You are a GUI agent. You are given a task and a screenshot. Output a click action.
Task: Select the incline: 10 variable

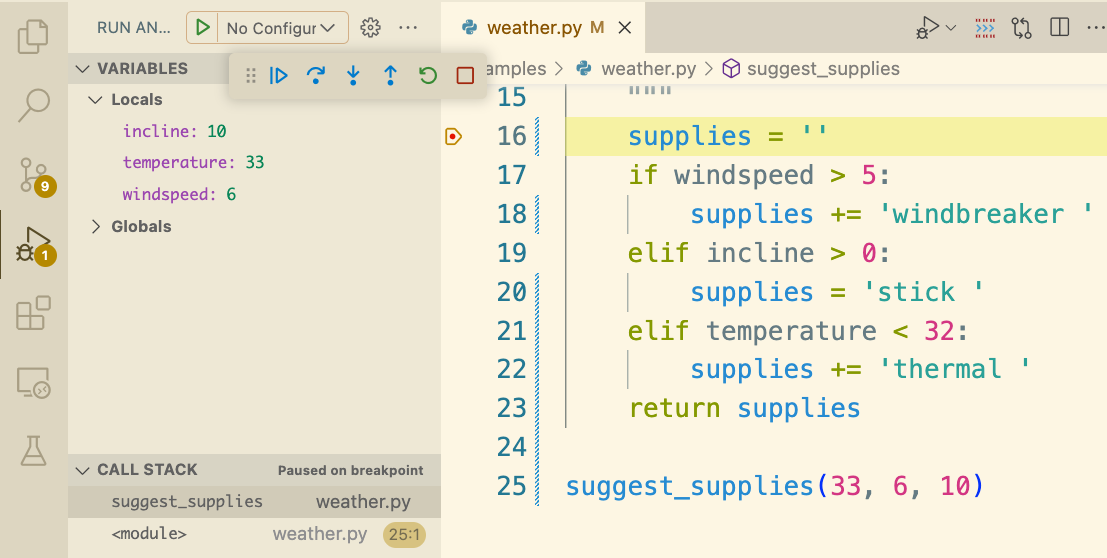(254, 131)
